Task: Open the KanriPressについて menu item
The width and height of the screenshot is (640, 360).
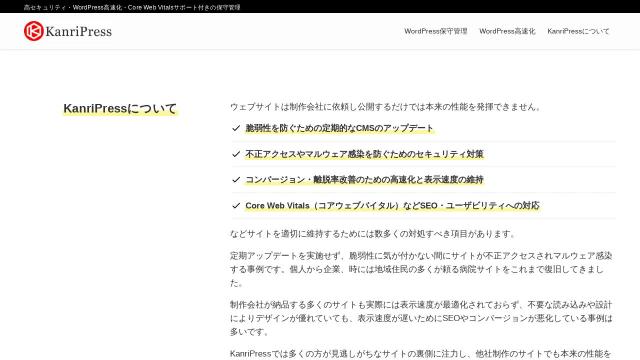Action: coord(578,31)
